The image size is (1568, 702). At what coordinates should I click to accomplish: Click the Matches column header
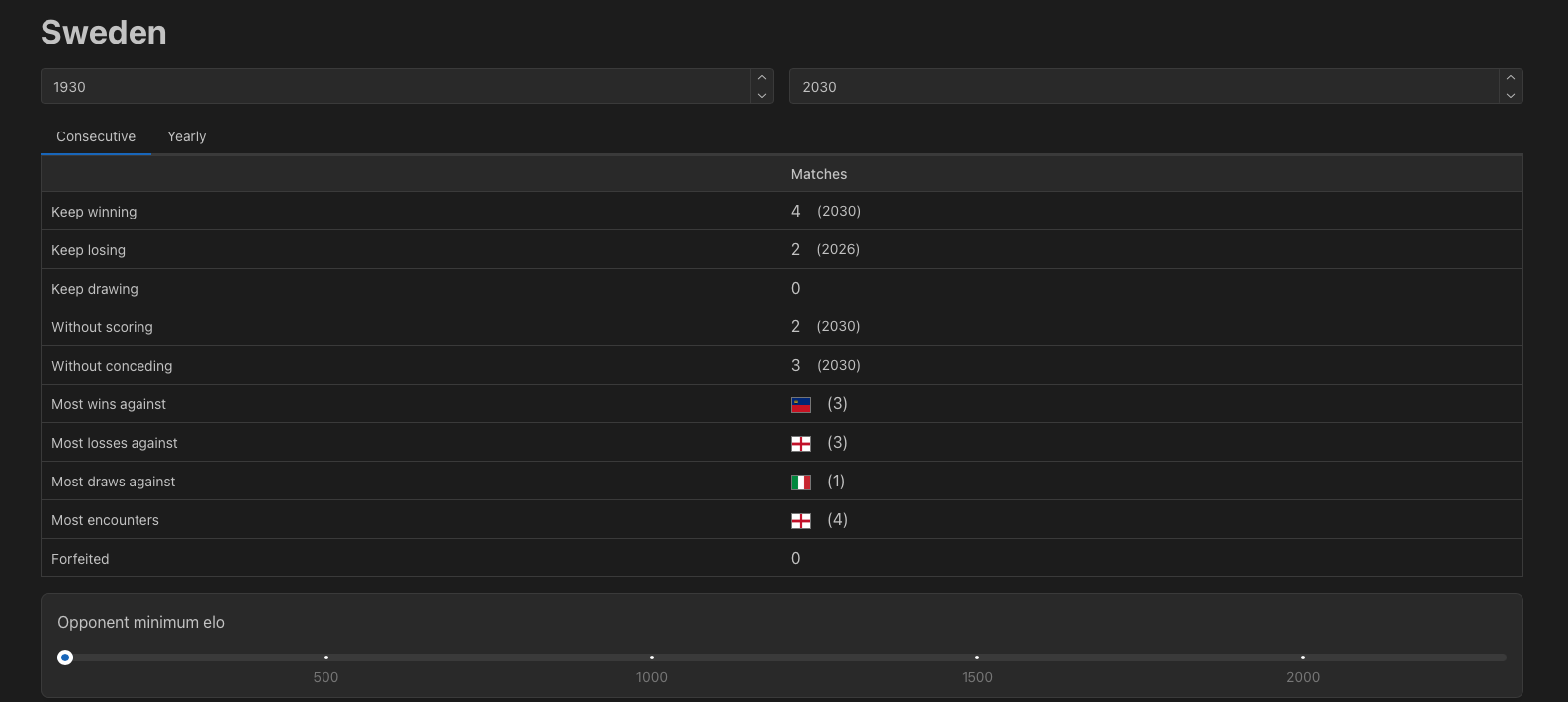coord(819,174)
